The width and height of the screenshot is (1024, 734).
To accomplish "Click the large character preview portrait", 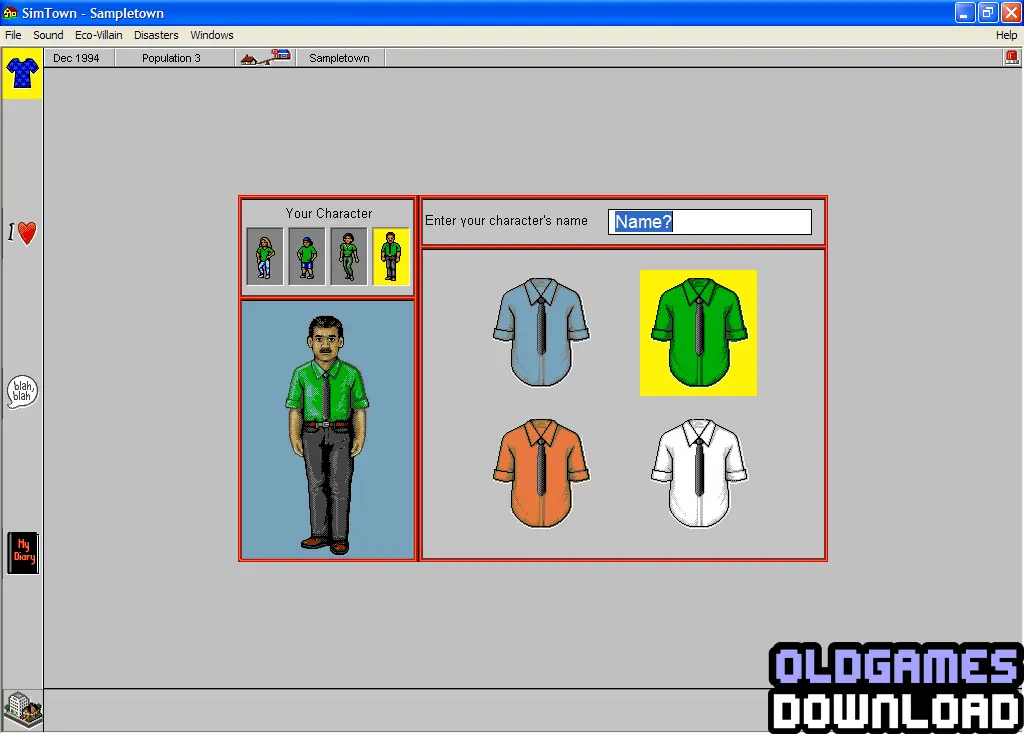I will [x=327, y=430].
